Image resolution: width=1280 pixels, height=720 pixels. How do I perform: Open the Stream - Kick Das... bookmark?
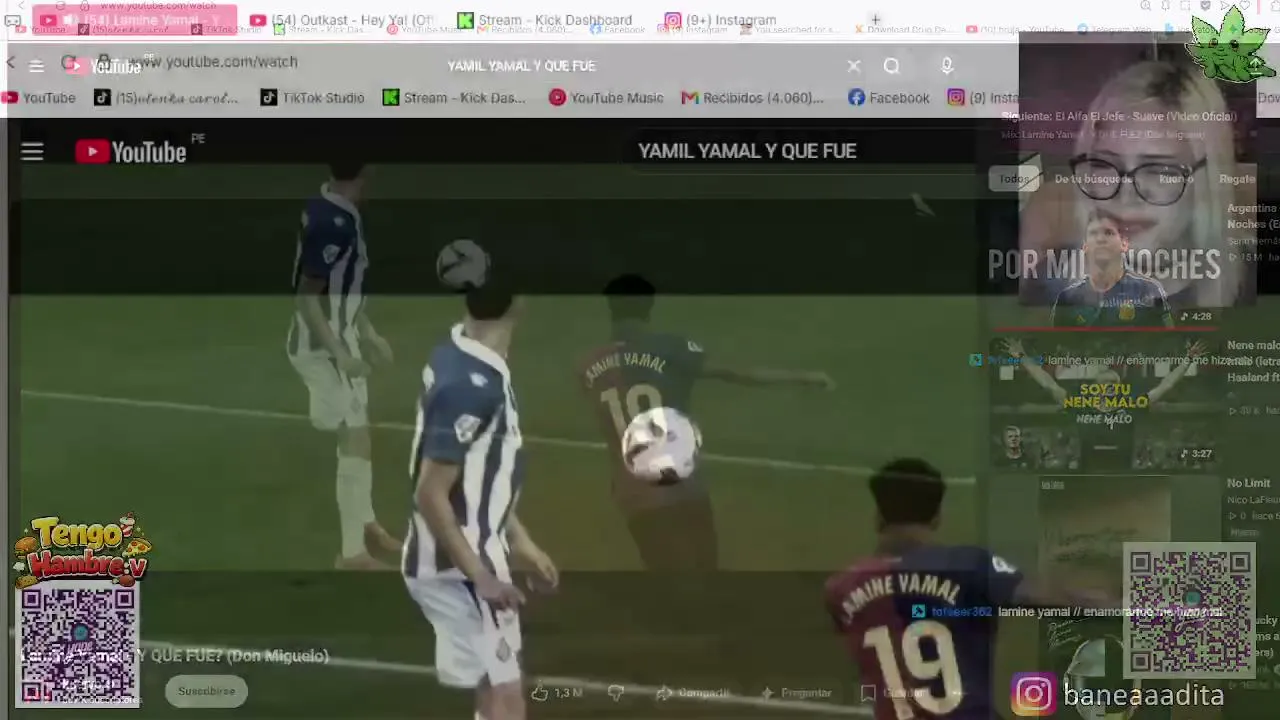tap(454, 97)
